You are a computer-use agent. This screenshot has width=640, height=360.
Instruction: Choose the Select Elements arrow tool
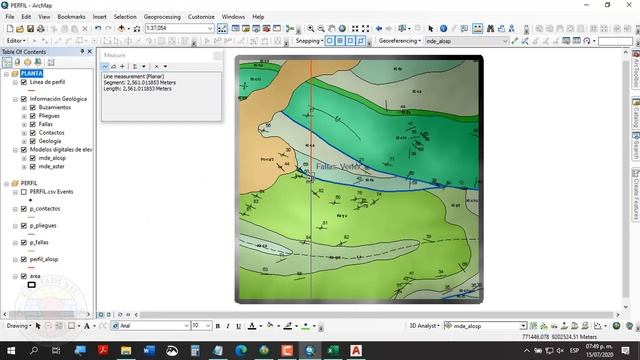pos(431,29)
